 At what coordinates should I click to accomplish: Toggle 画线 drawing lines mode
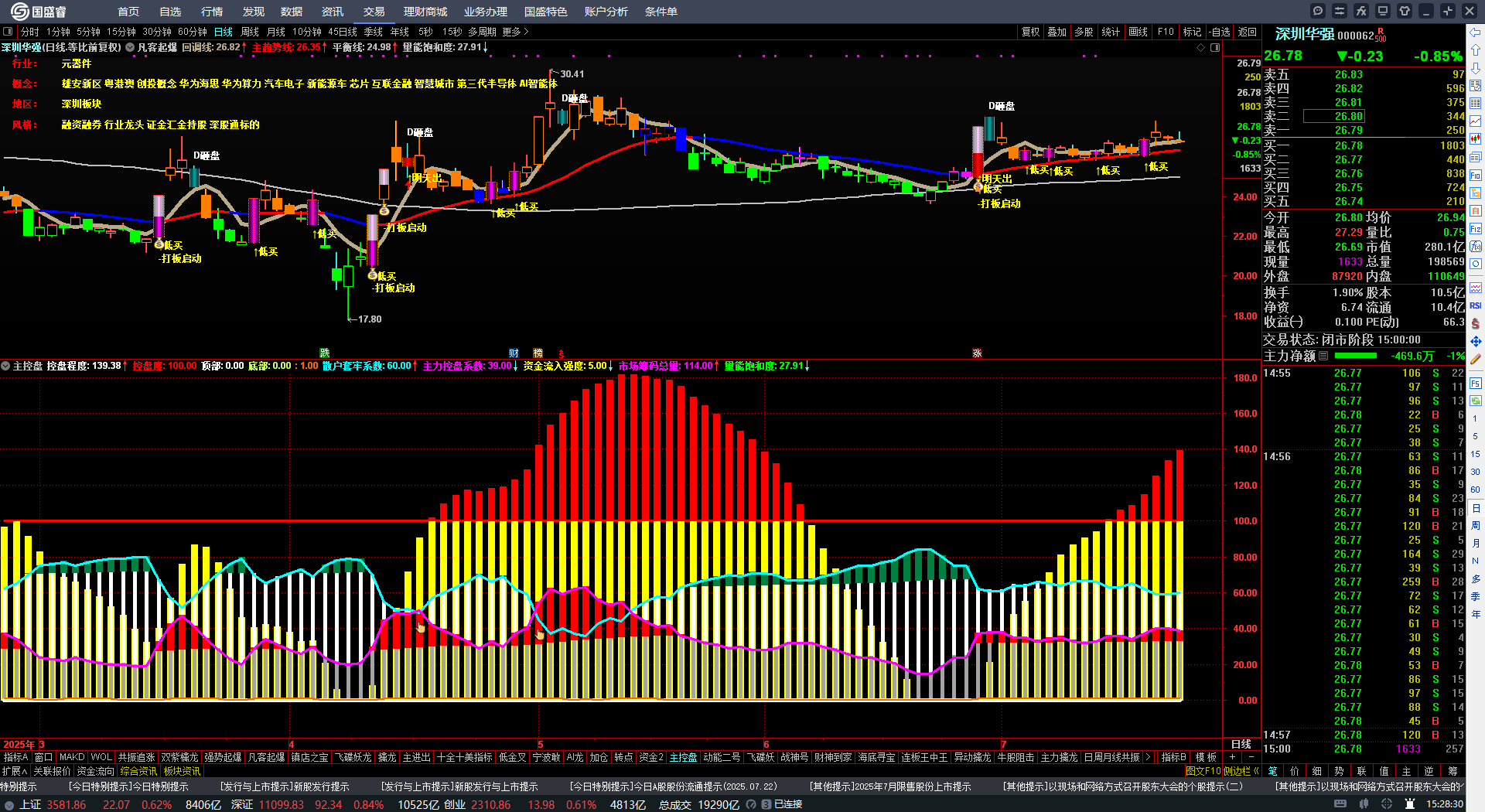pyautogui.click(x=1138, y=32)
